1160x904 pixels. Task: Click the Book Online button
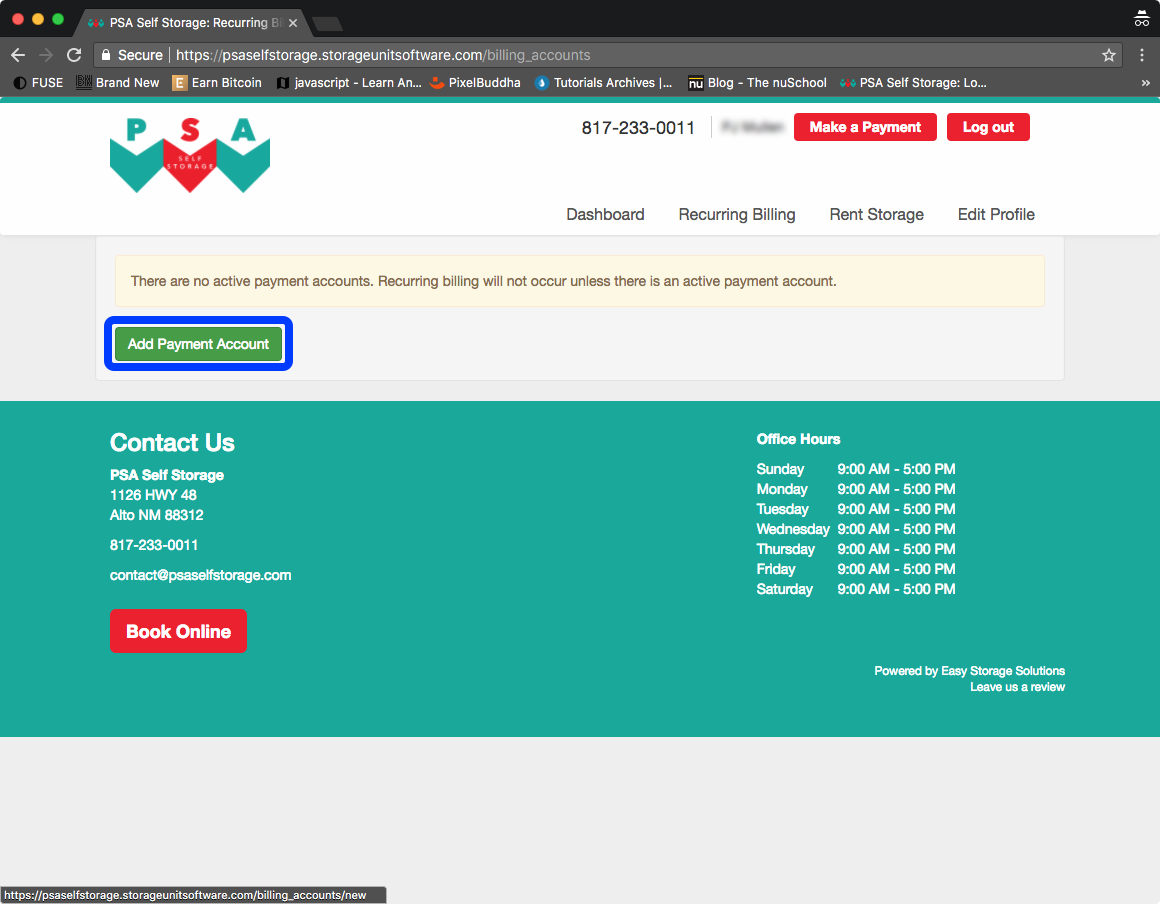coord(178,631)
